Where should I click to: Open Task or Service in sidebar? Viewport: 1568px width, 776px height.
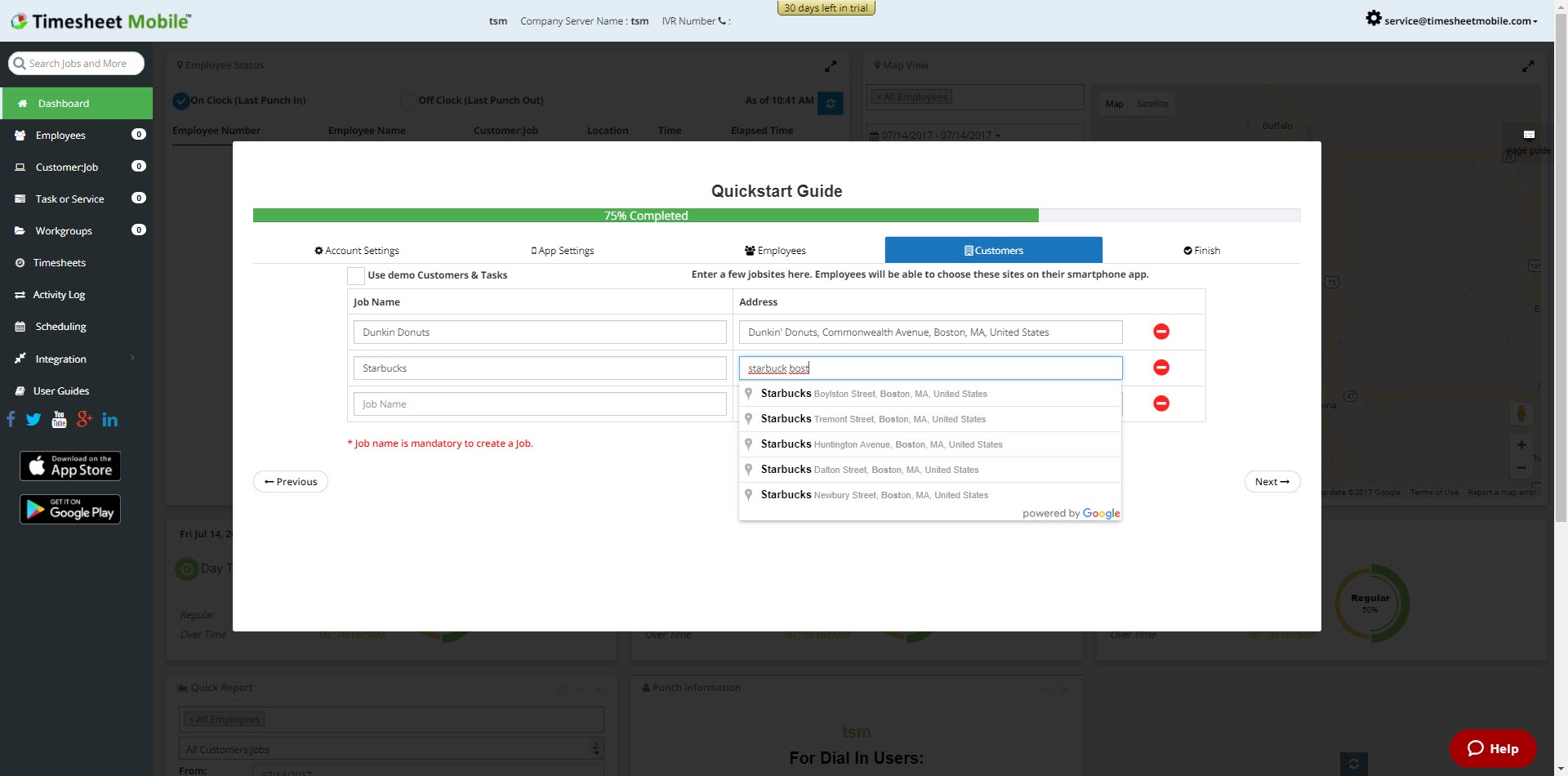coord(76,199)
